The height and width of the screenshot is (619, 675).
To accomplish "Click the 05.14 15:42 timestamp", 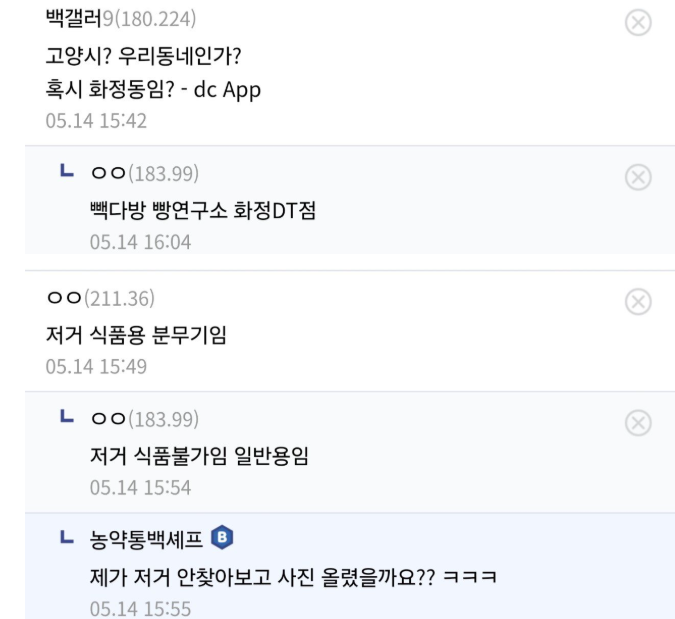I will click(x=96, y=121).
